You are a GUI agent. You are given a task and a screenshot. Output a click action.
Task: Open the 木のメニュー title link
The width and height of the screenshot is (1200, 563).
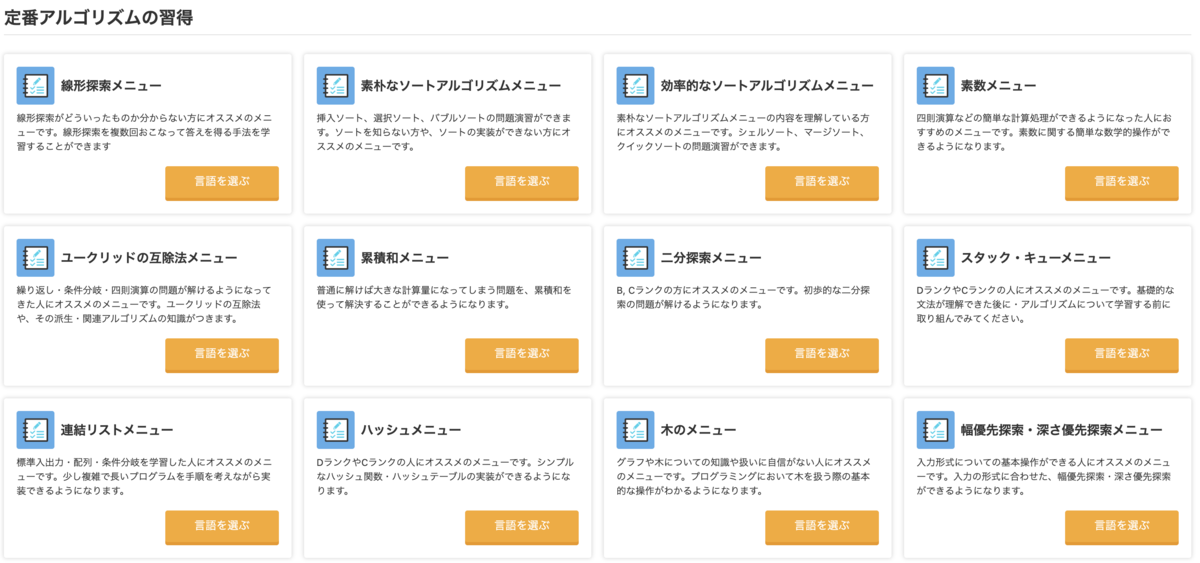click(698, 430)
